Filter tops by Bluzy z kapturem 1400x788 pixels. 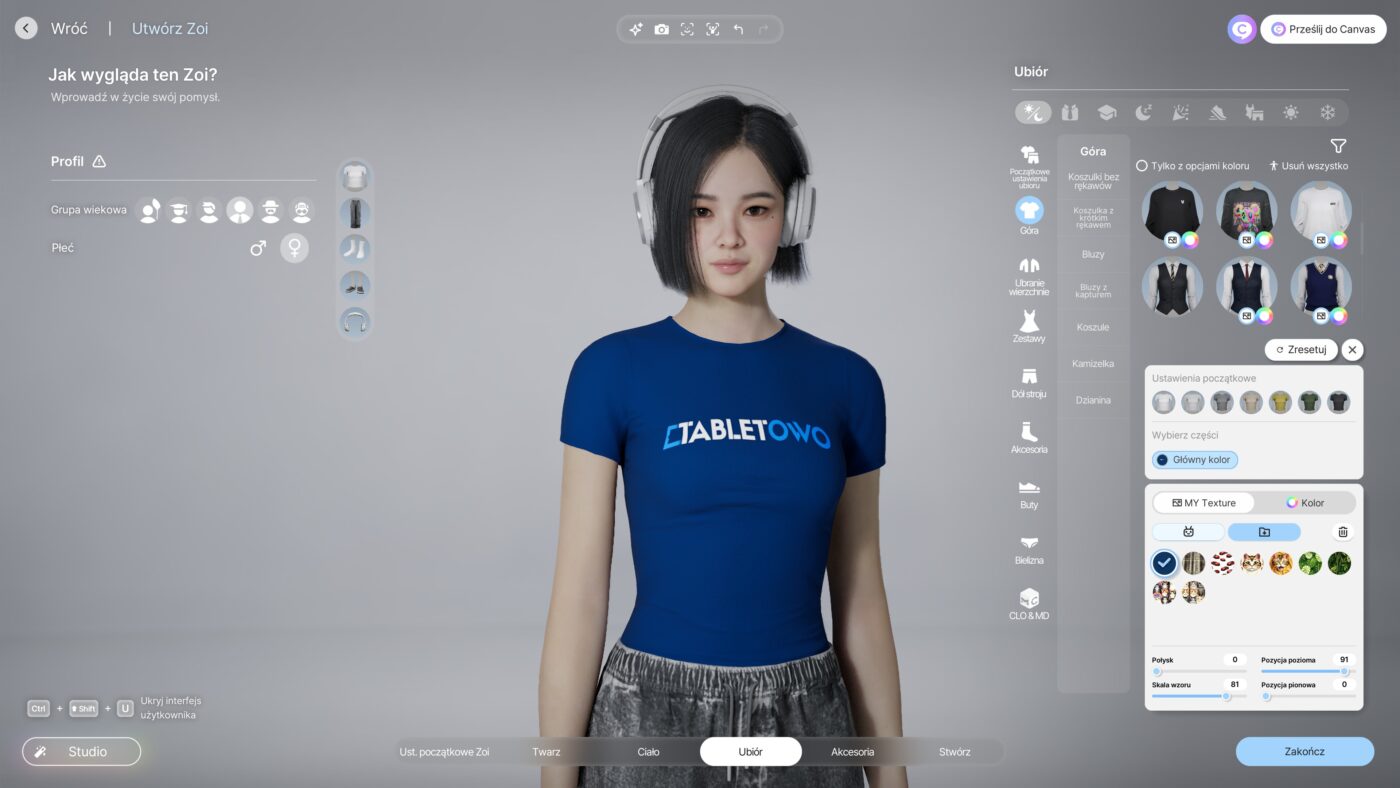1093,291
